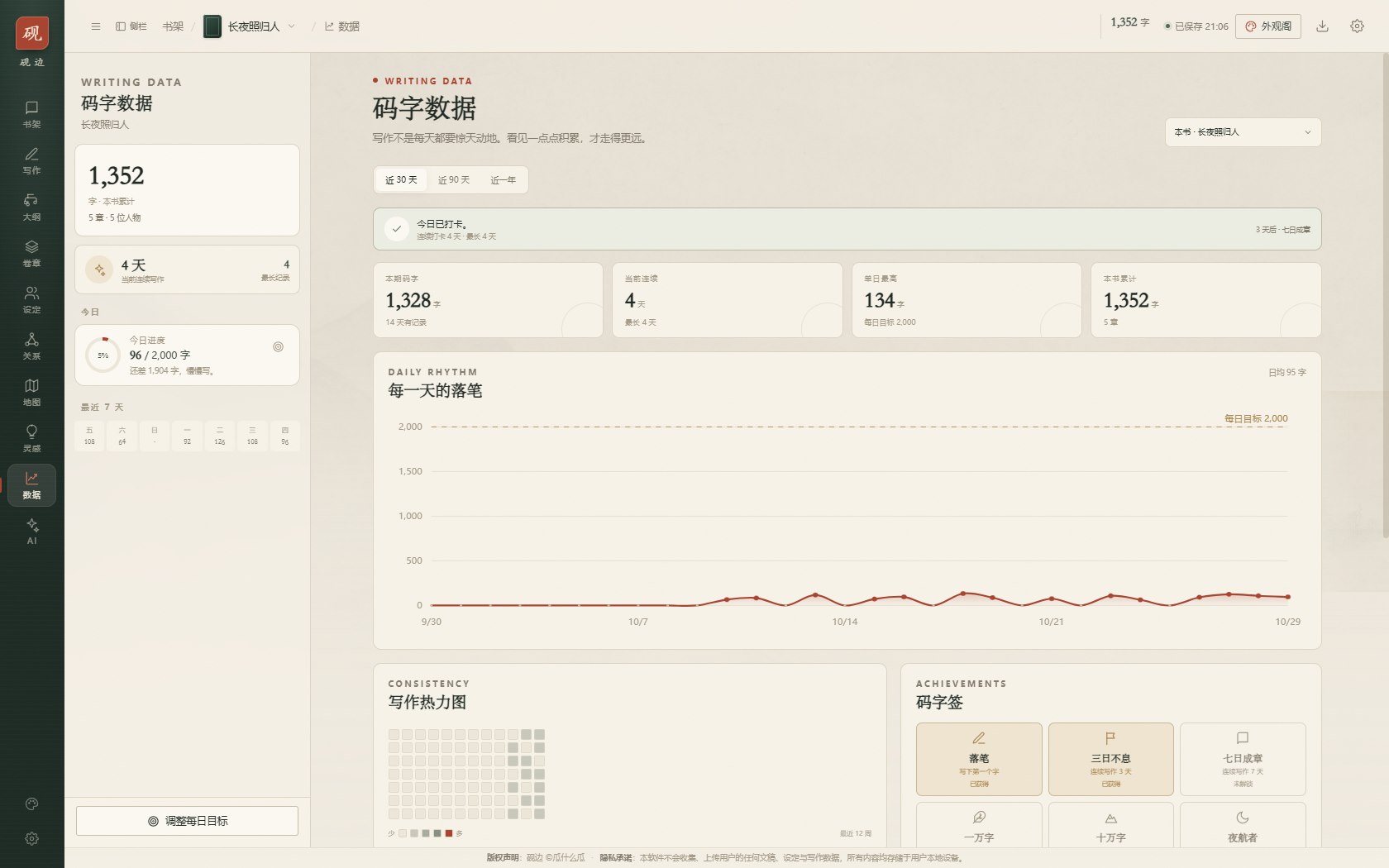The width and height of the screenshot is (1389, 868).
Task: Click the 五 108 day cell
Action: click(89, 436)
